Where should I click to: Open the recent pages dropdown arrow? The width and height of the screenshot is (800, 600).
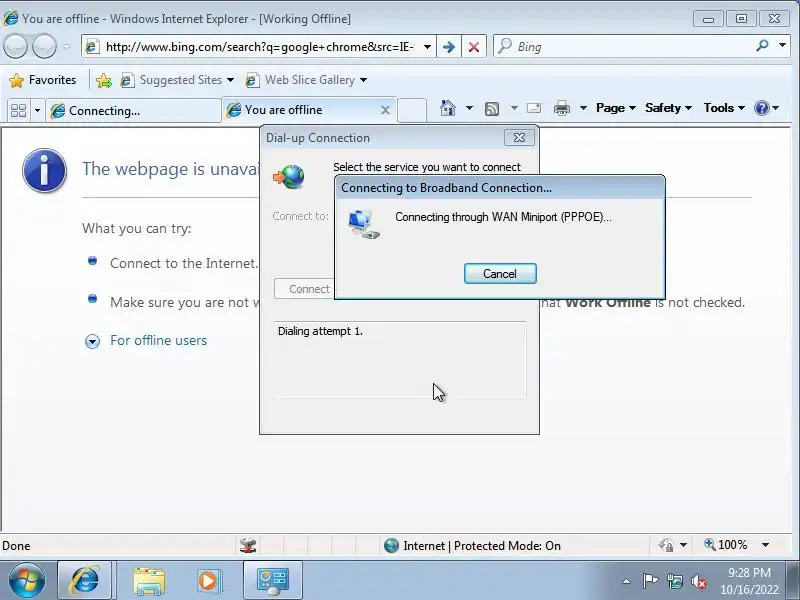click(67, 47)
